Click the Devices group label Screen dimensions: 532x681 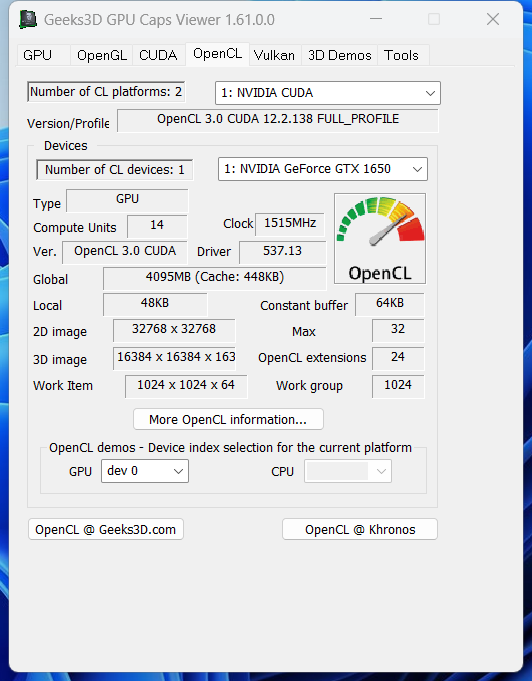[66, 145]
